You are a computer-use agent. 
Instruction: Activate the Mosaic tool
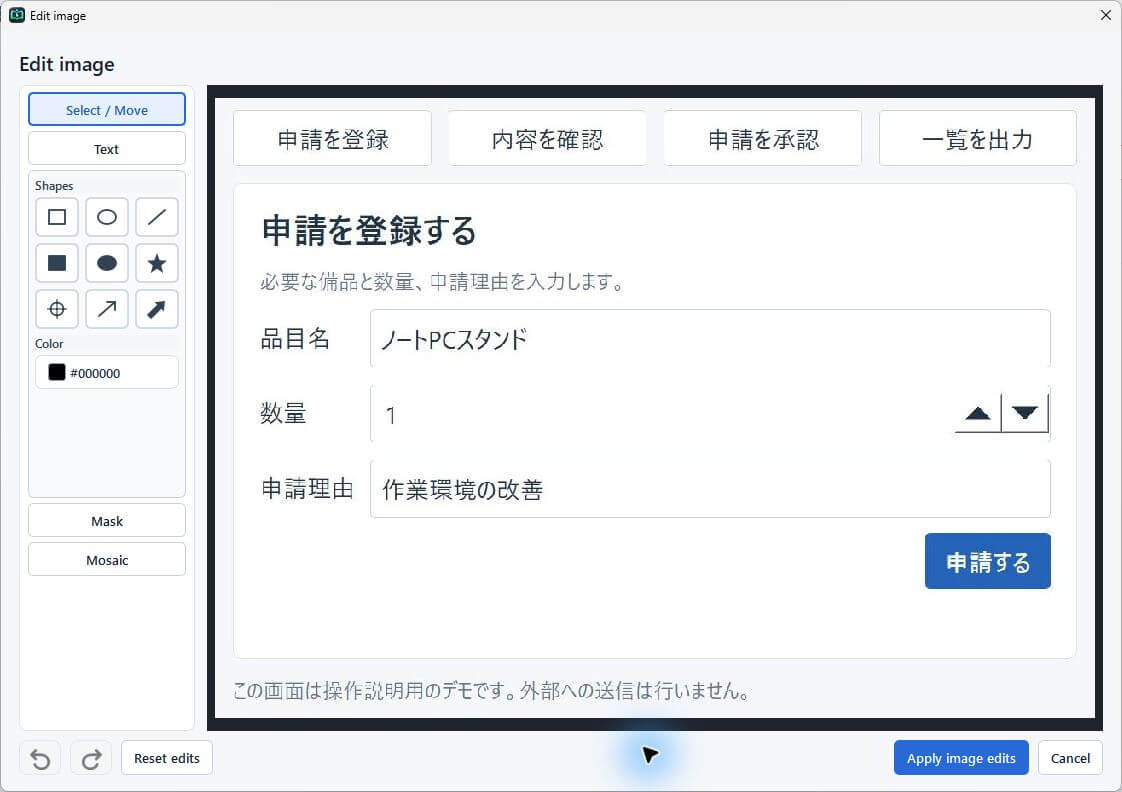click(107, 560)
